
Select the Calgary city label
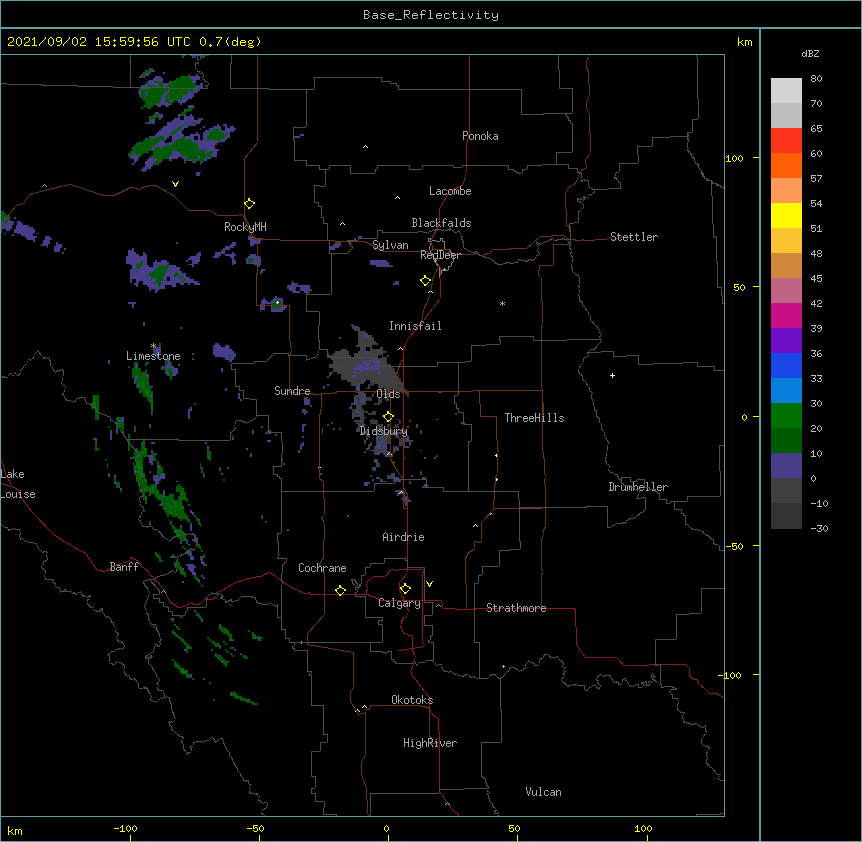click(400, 603)
